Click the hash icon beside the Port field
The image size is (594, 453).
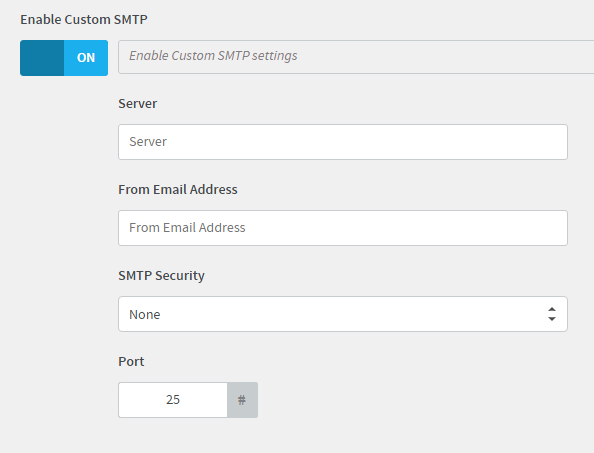242,400
